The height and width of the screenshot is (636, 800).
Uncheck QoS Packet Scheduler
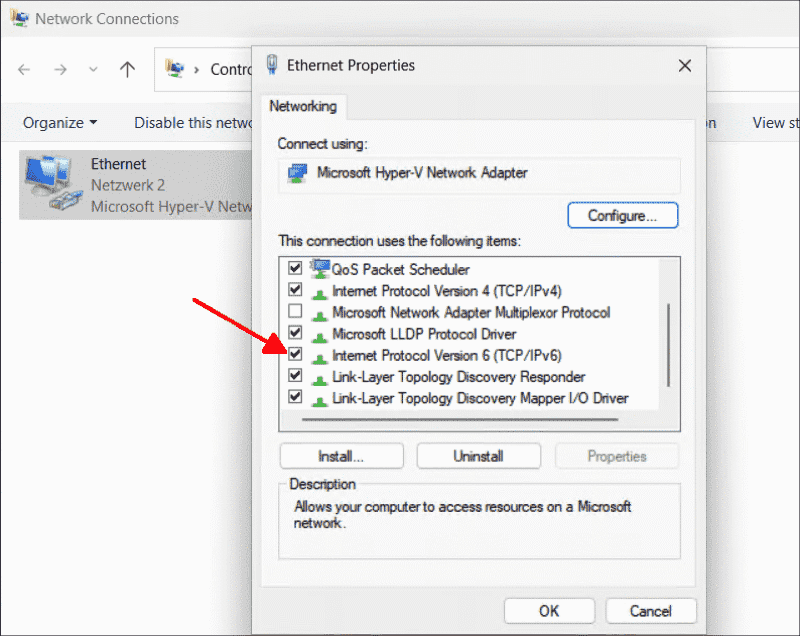[x=295, y=267]
